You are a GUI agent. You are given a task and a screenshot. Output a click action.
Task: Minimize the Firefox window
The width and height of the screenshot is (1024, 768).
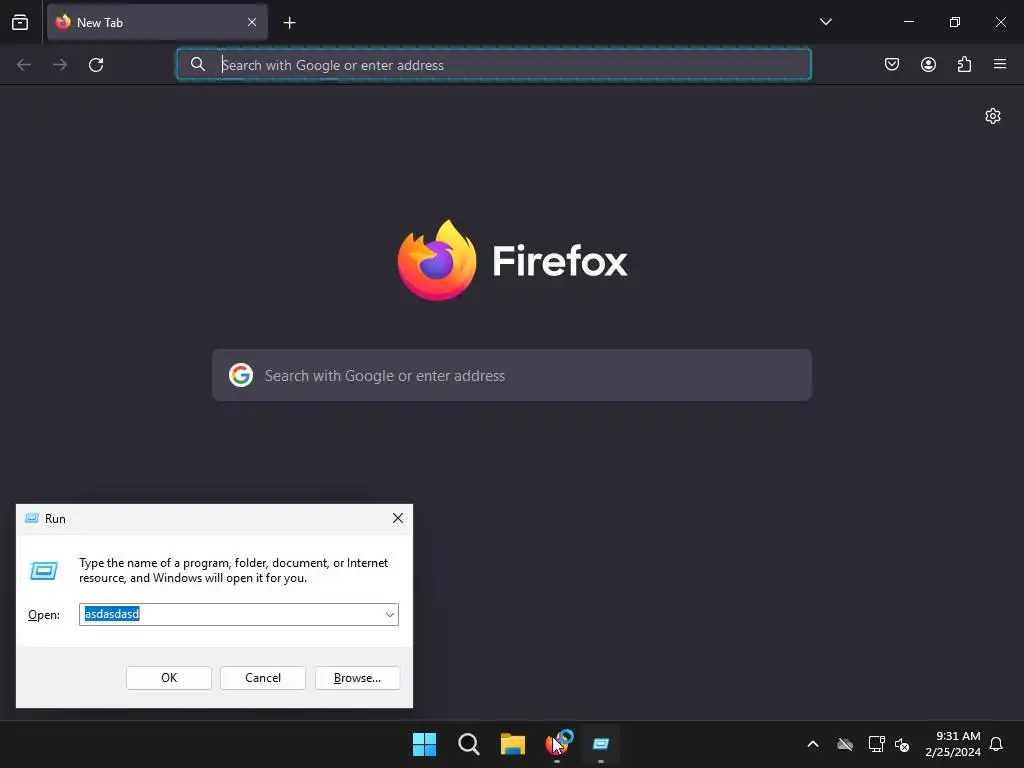coord(908,22)
